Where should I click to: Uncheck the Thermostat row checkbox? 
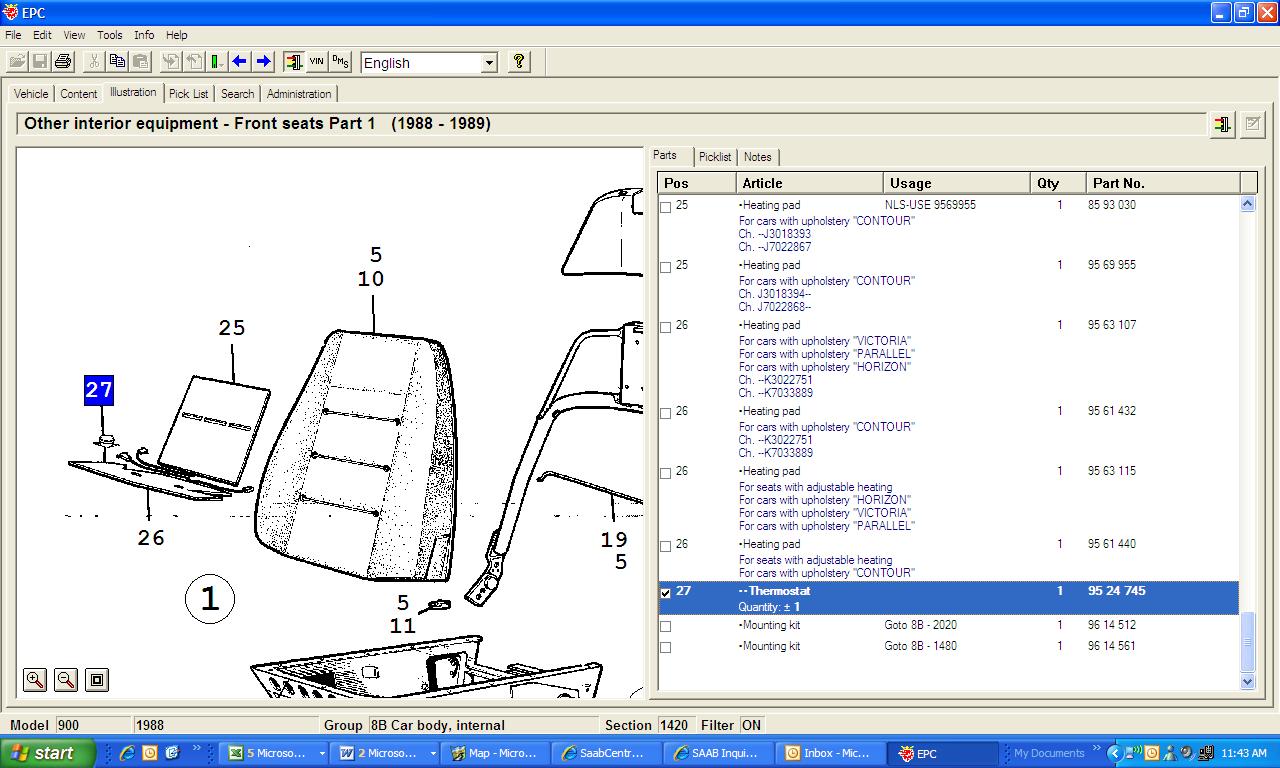pyautogui.click(x=666, y=593)
